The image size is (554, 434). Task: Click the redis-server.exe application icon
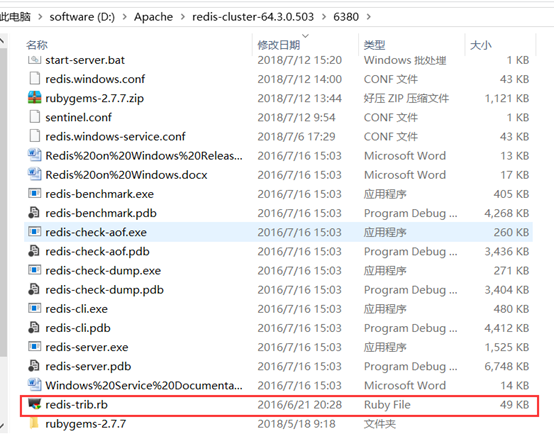pyautogui.click(x=34, y=346)
